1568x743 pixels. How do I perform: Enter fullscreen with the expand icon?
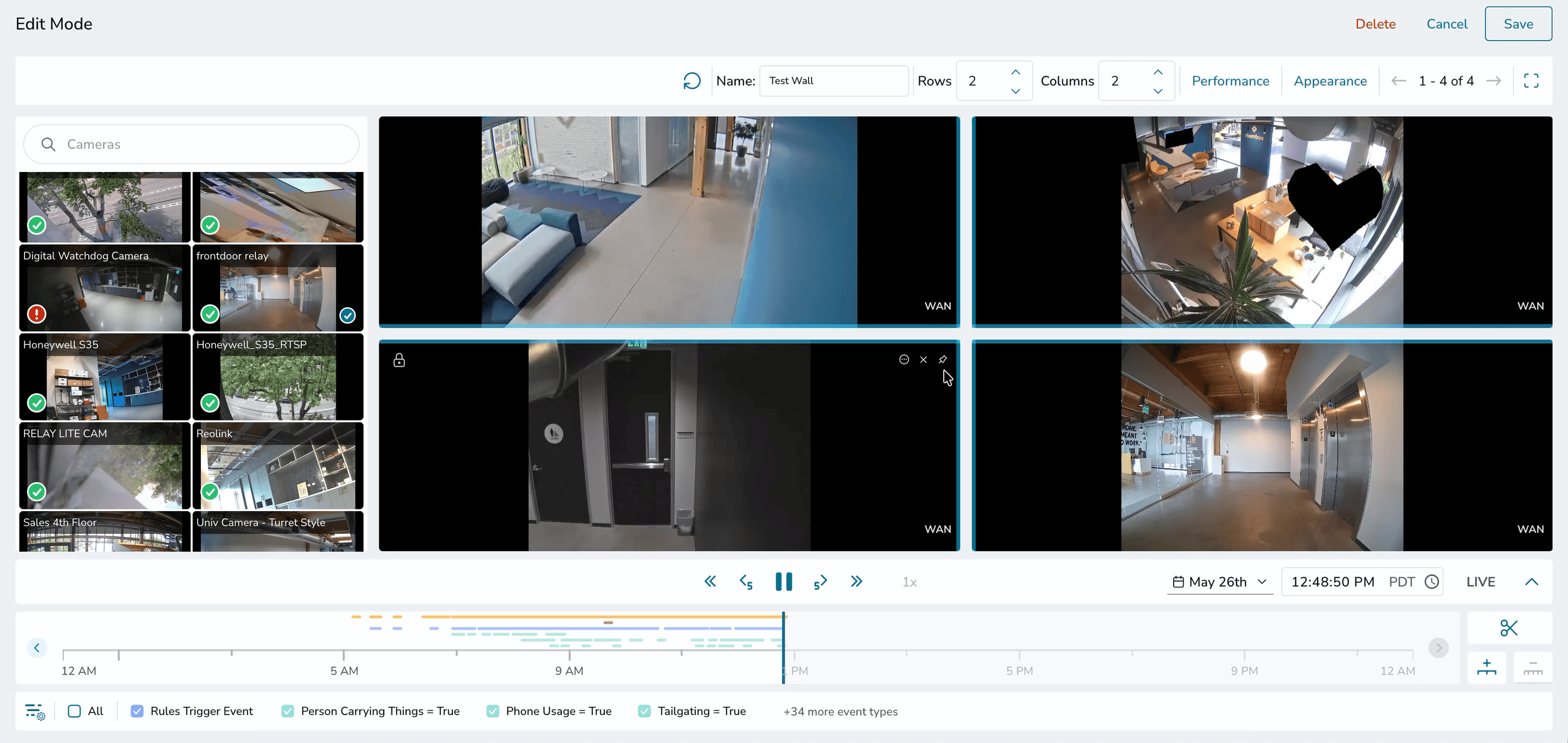pyautogui.click(x=1531, y=81)
